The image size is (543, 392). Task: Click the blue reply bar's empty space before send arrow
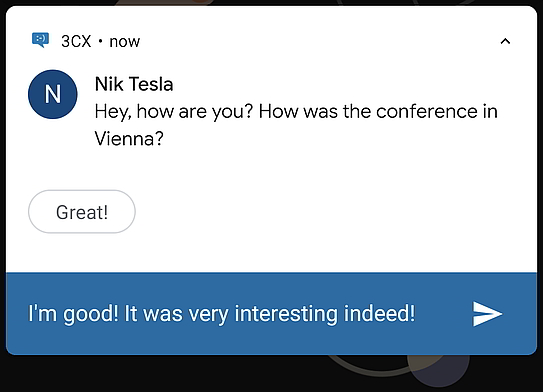pos(443,314)
